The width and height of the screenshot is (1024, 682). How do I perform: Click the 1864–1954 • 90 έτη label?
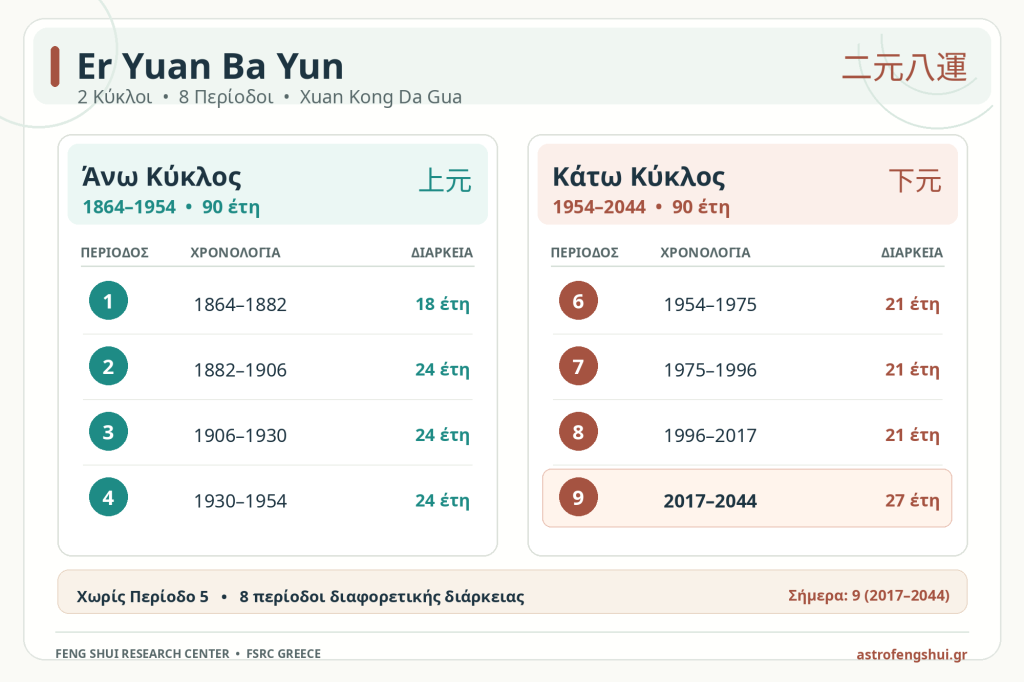coord(171,207)
